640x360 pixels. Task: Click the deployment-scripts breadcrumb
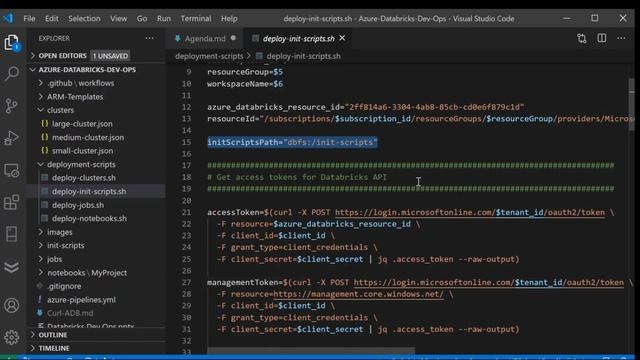coord(209,56)
